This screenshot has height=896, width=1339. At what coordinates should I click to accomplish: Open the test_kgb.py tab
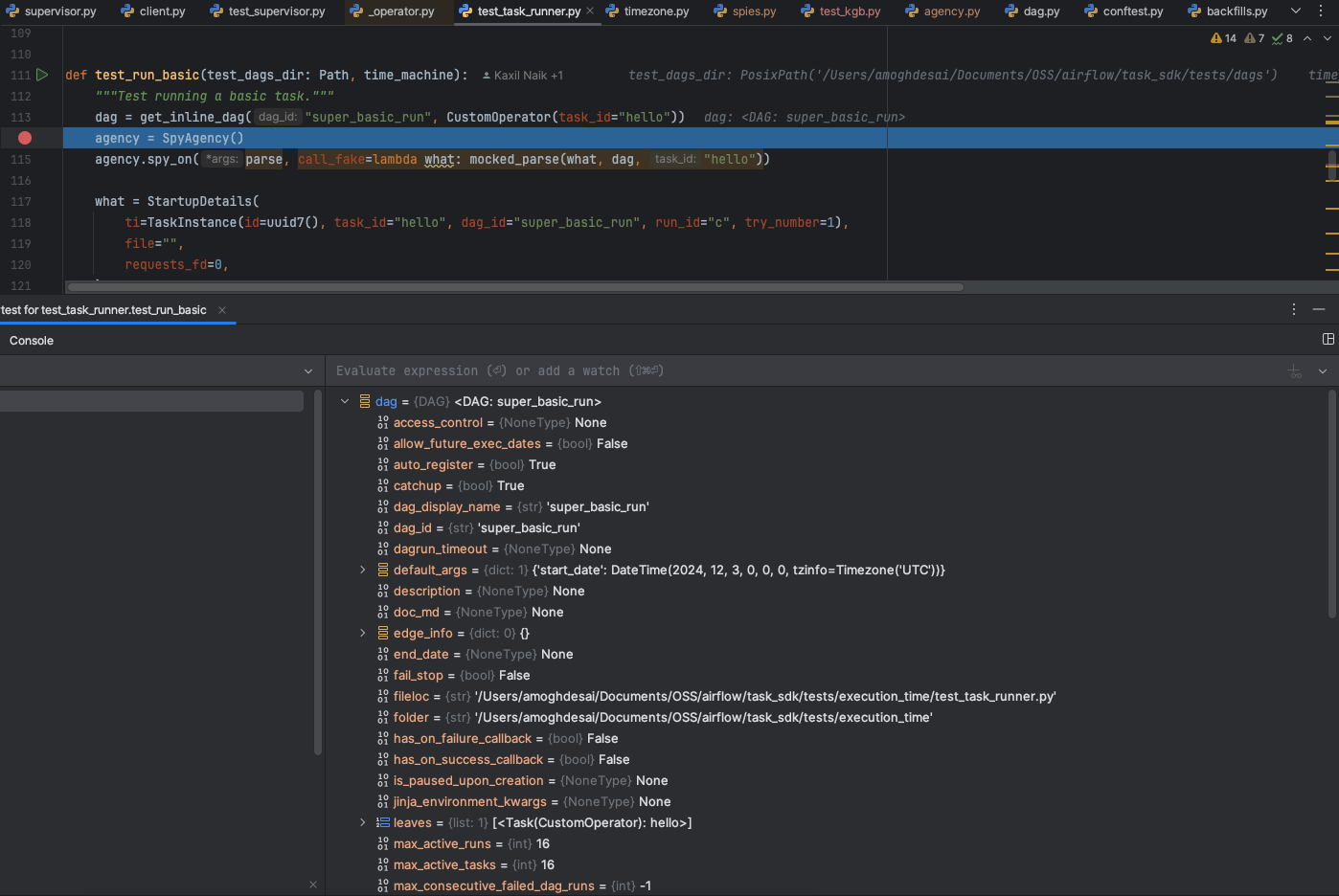point(841,11)
